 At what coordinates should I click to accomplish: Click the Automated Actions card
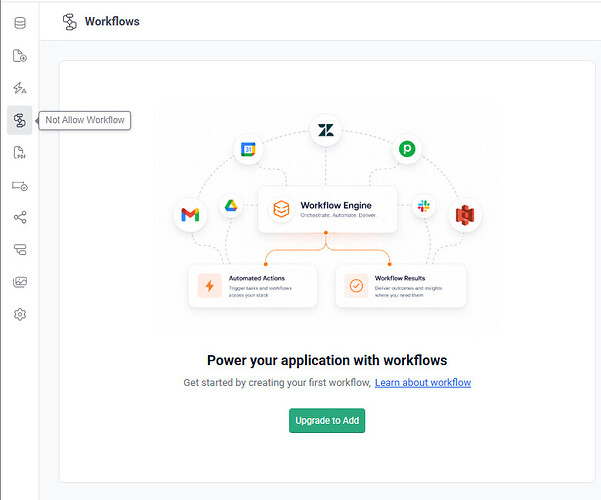253,286
